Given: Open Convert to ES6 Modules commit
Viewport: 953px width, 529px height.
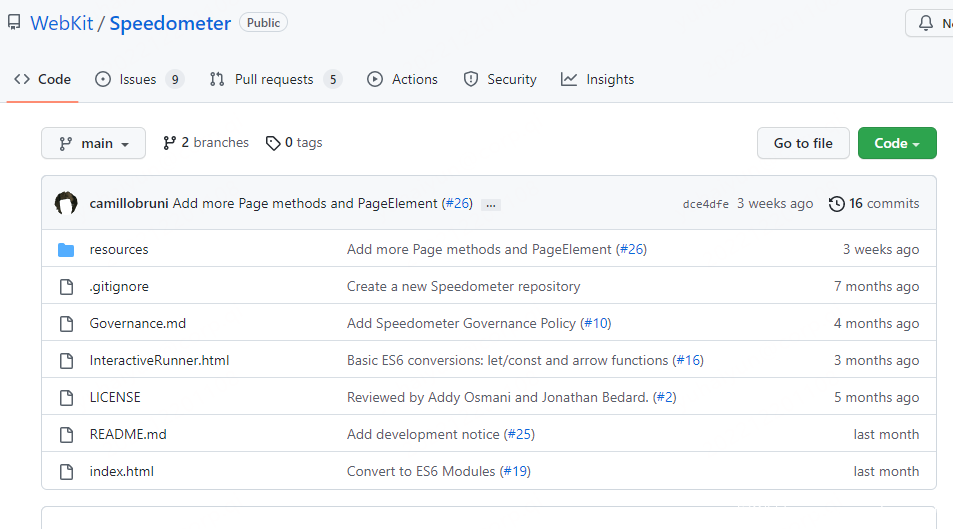Looking at the screenshot, I should pyautogui.click(x=421, y=471).
